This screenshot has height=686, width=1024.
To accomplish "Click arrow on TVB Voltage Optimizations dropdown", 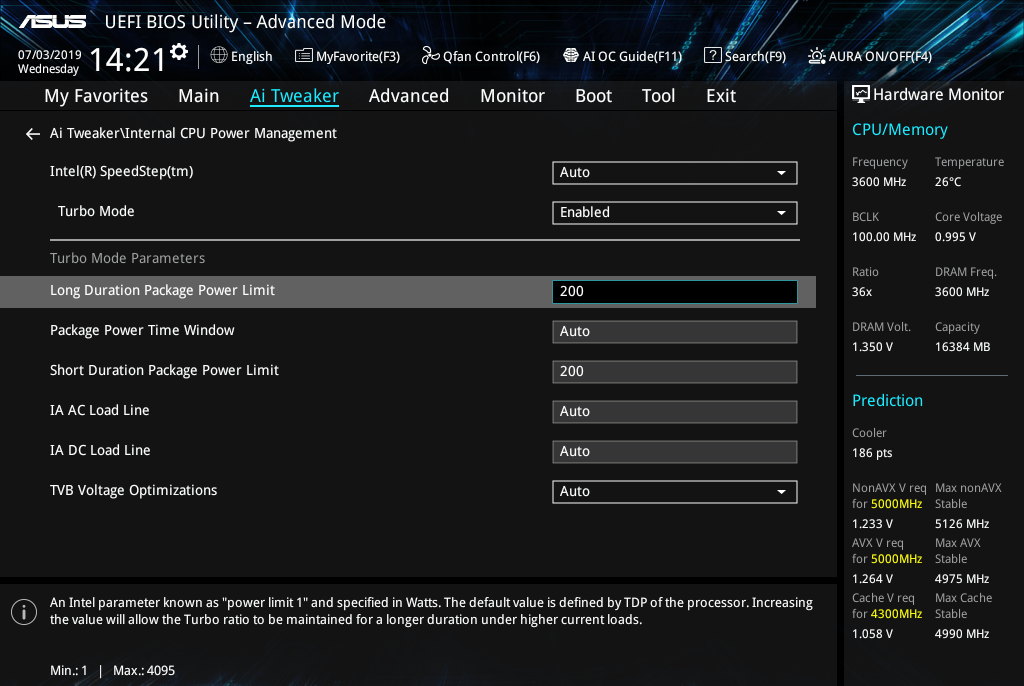I will coord(781,492).
